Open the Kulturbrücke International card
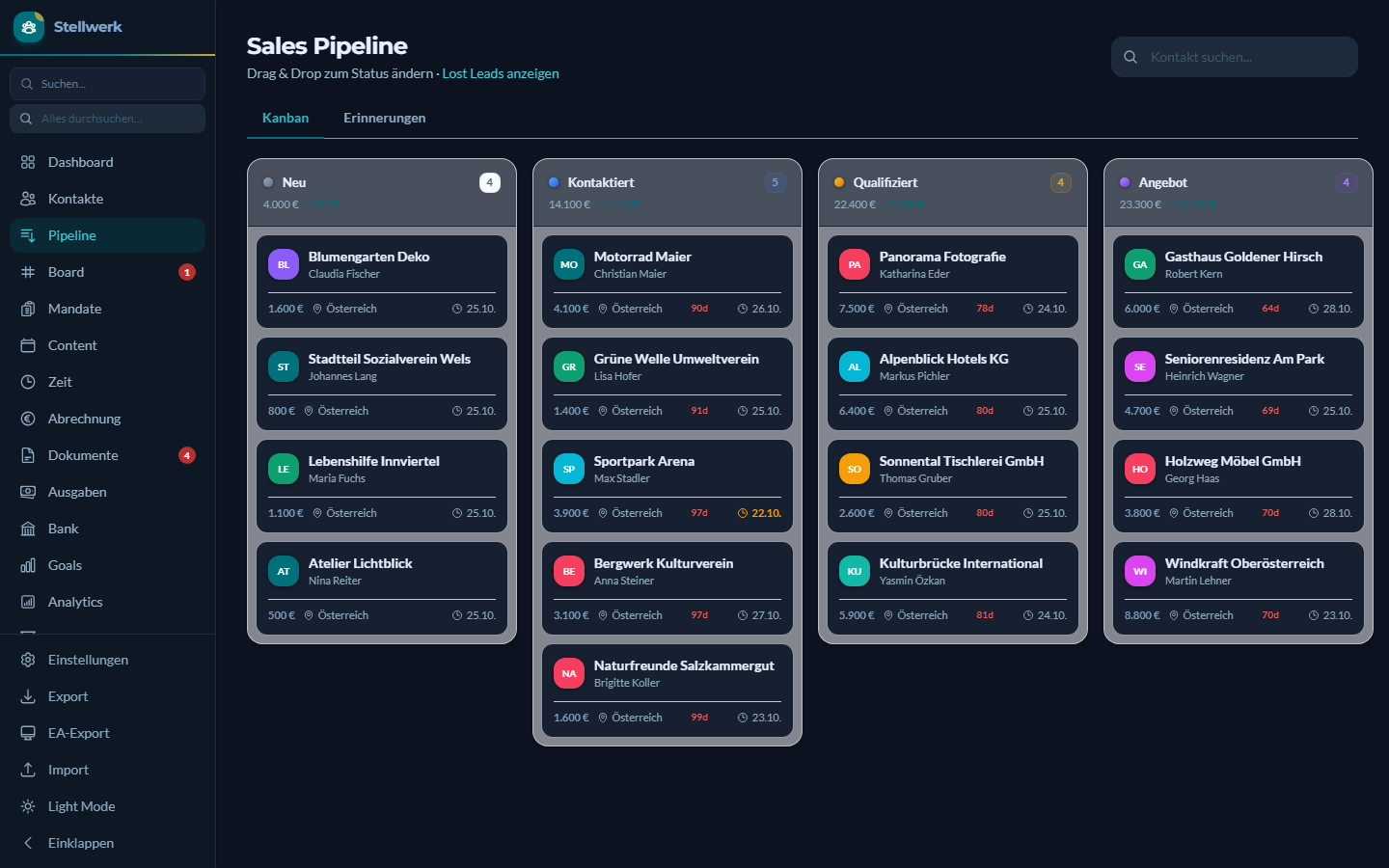 (953, 589)
